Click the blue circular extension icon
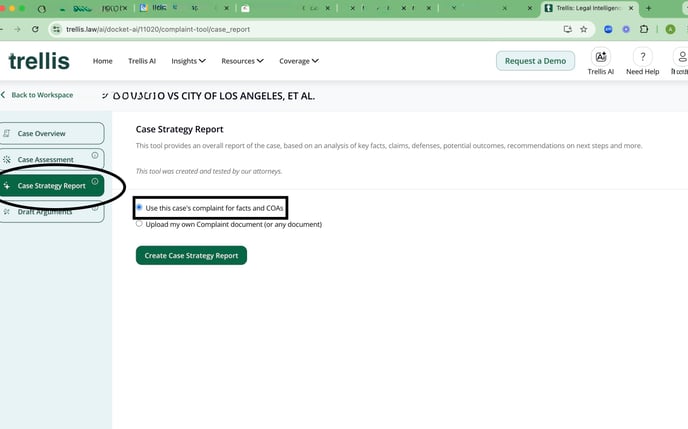Viewport: 688px width, 429px height. click(x=608, y=29)
